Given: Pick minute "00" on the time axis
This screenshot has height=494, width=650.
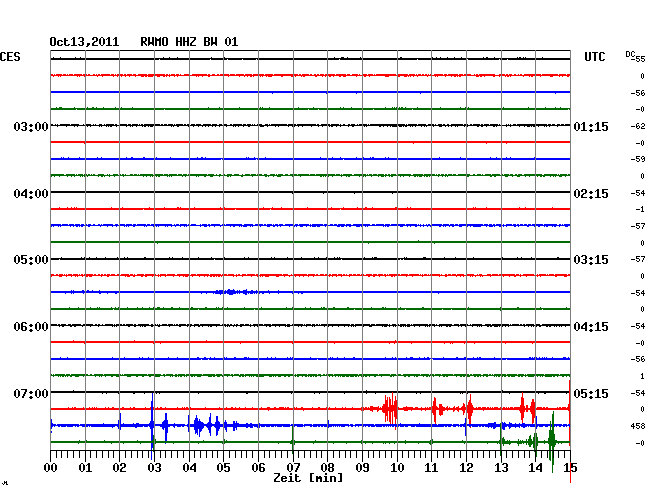Looking at the screenshot, I should (51, 468).
